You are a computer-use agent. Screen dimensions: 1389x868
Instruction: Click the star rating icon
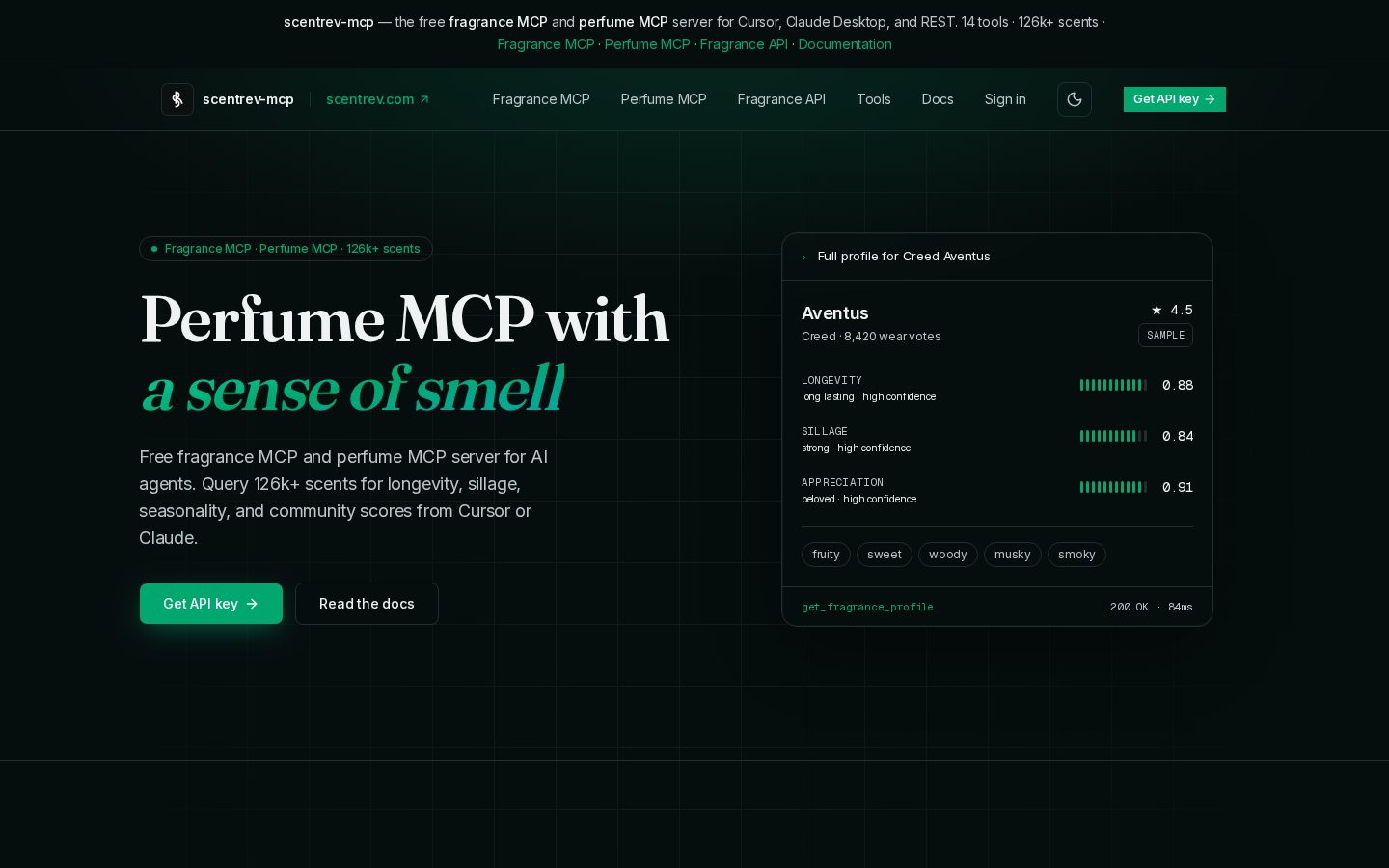[1157, 310]
